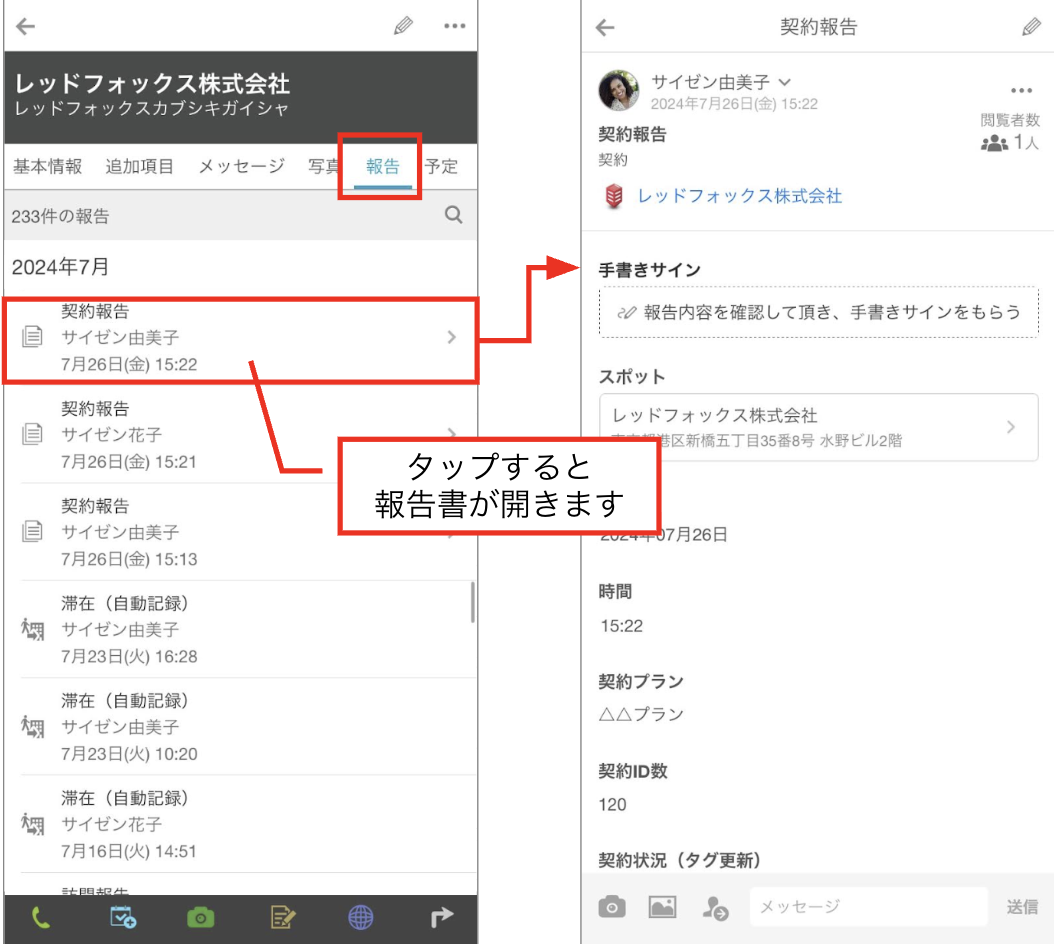This screenshot has width=1054, height=944.
Task: Go back from 契約報告 detail screen
Action: click(606, 28)
